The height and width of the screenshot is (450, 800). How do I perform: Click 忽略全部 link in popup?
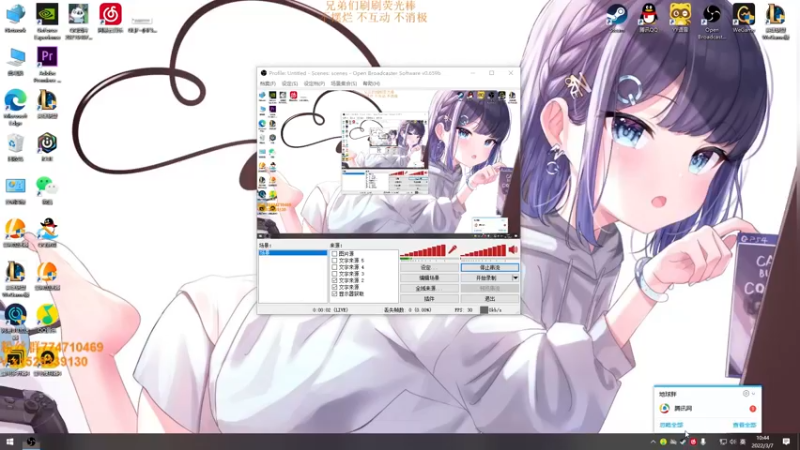[x=671, y=425]
